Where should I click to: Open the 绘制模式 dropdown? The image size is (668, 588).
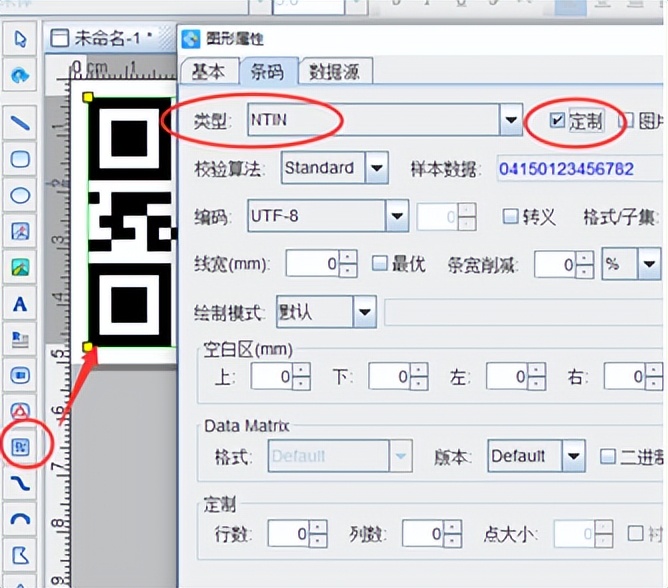365,312
